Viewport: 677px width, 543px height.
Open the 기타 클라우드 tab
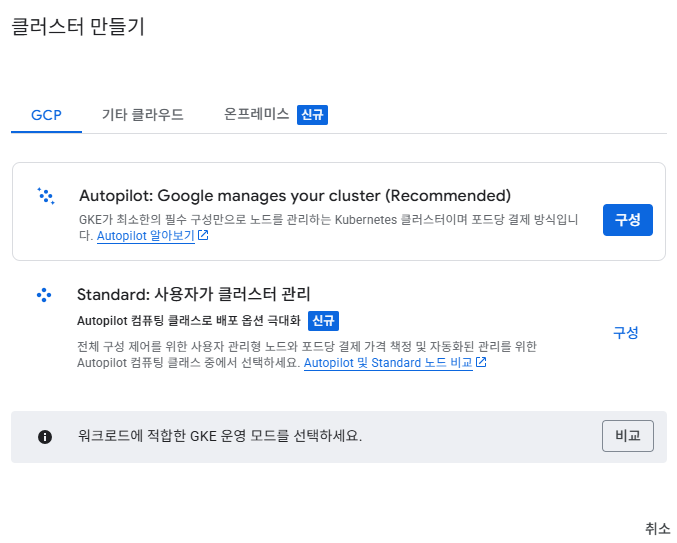[x=142, y=115]
